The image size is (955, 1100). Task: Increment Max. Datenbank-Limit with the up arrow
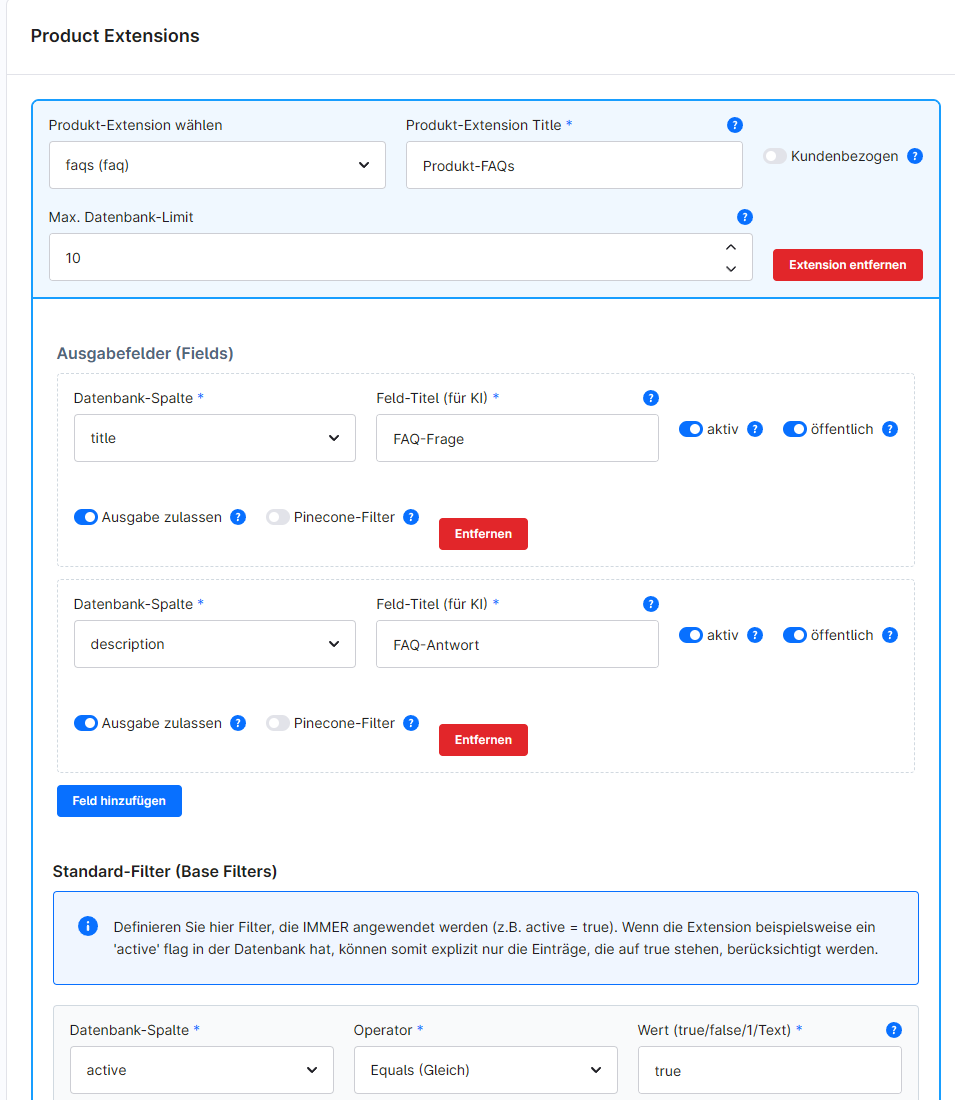tap(730, 247)
